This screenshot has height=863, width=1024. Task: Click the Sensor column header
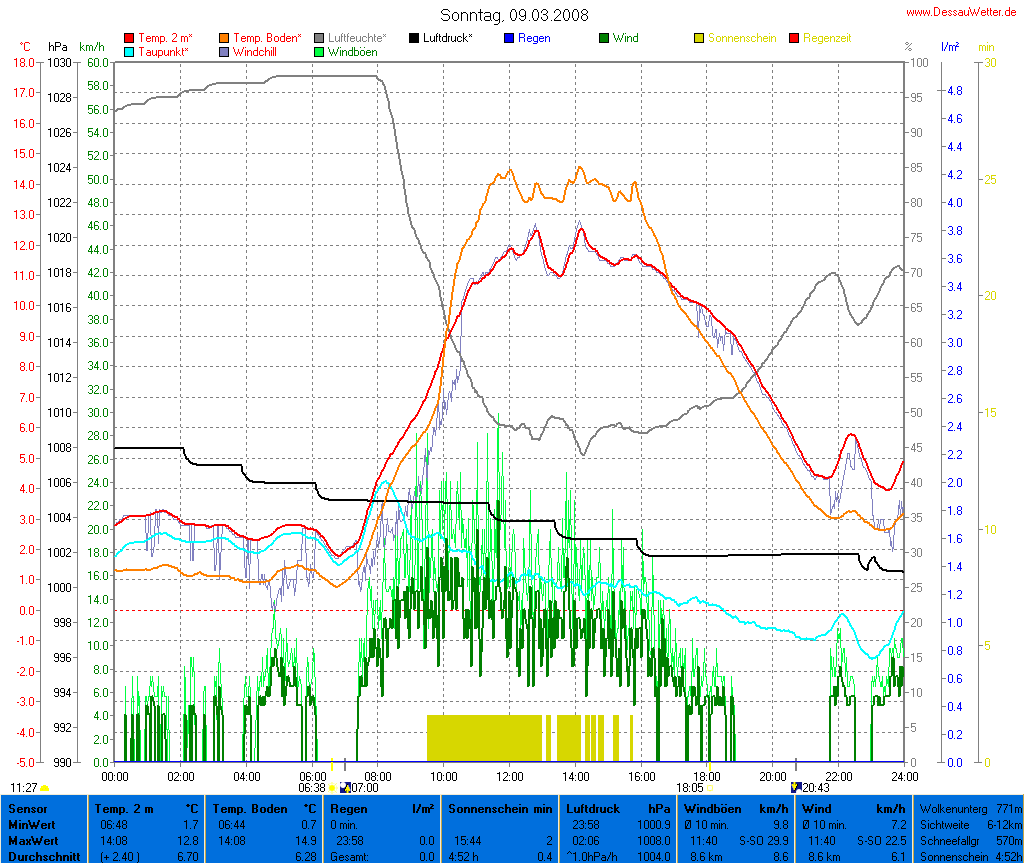point(28,808)
